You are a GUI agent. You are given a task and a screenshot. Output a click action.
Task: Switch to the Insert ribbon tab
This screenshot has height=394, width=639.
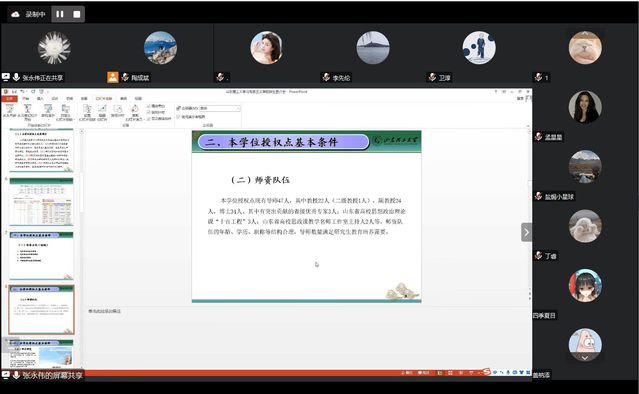click(x=40, y=99)
